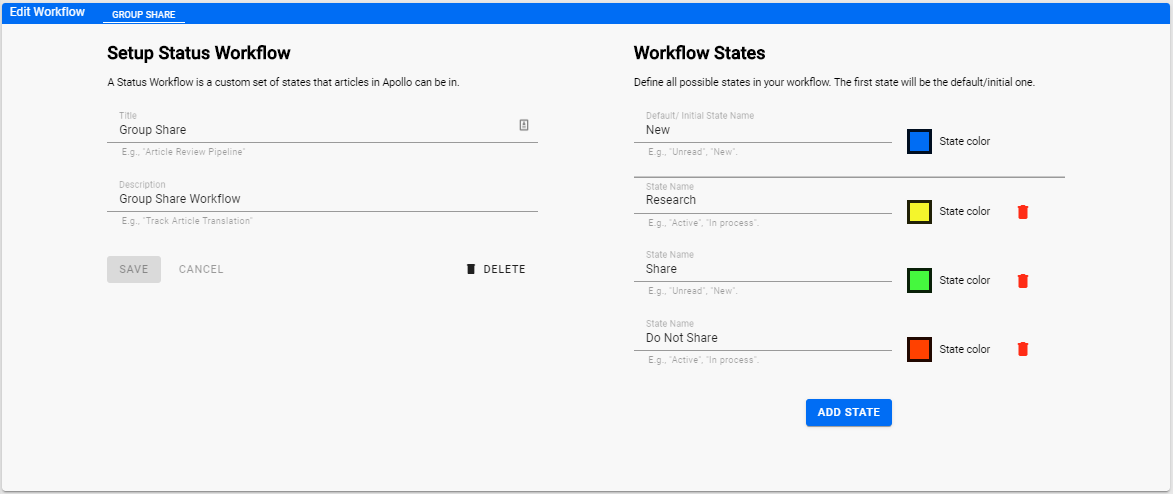The image size is (1173, 494).
Task: Click the contact card icon in Title field
Action: pos(524,125)
